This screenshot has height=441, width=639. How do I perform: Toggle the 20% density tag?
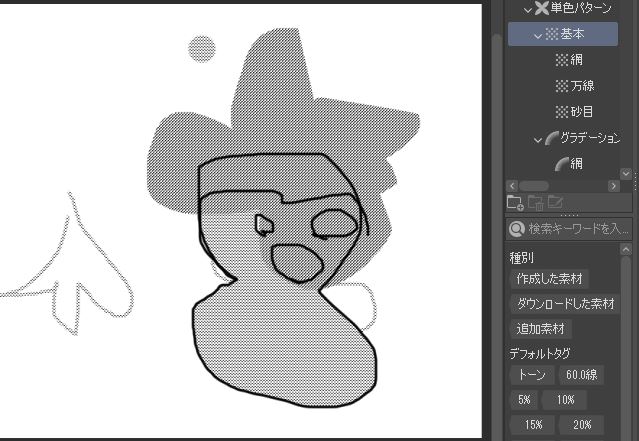click(x=582, y=425)
